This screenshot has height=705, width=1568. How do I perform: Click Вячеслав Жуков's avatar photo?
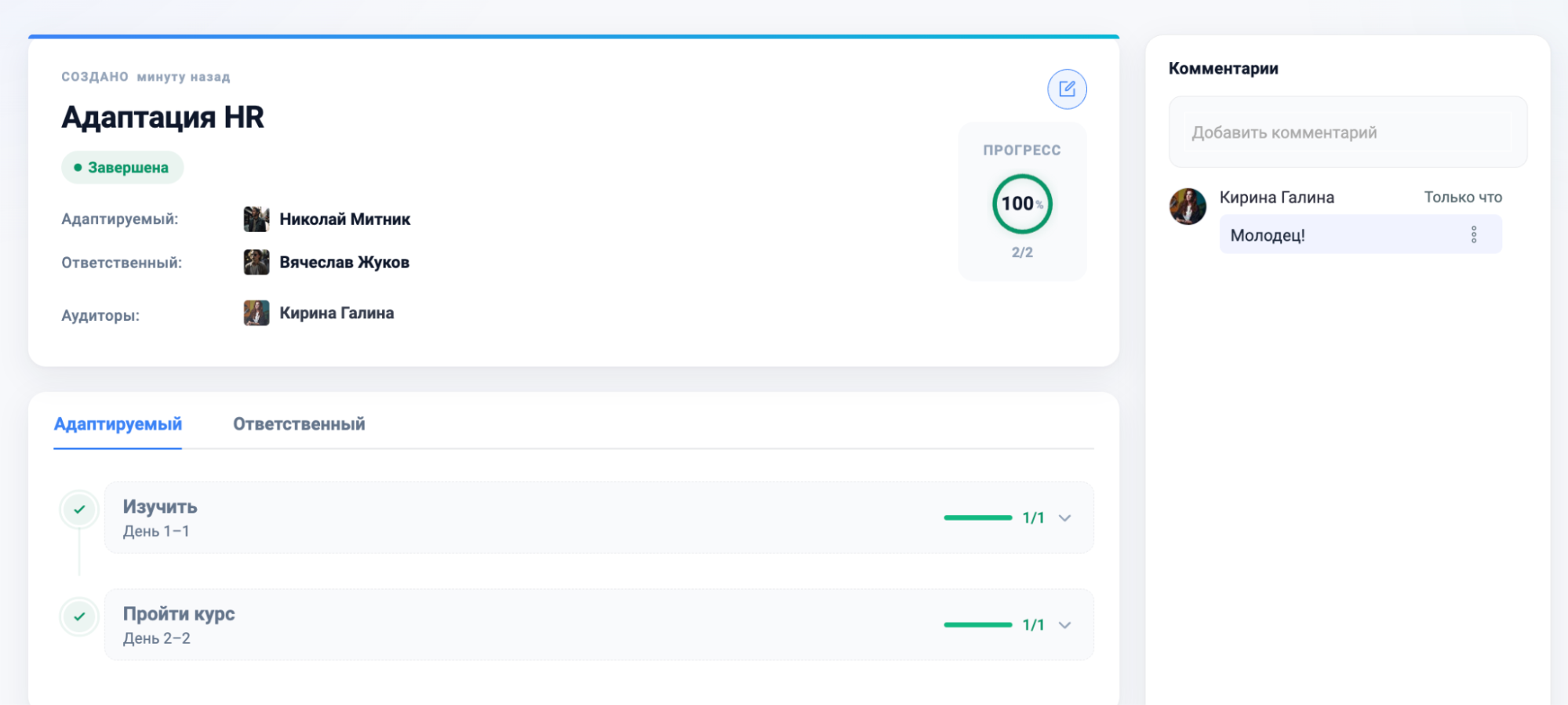pyautogui.click(x=256, y=262)
